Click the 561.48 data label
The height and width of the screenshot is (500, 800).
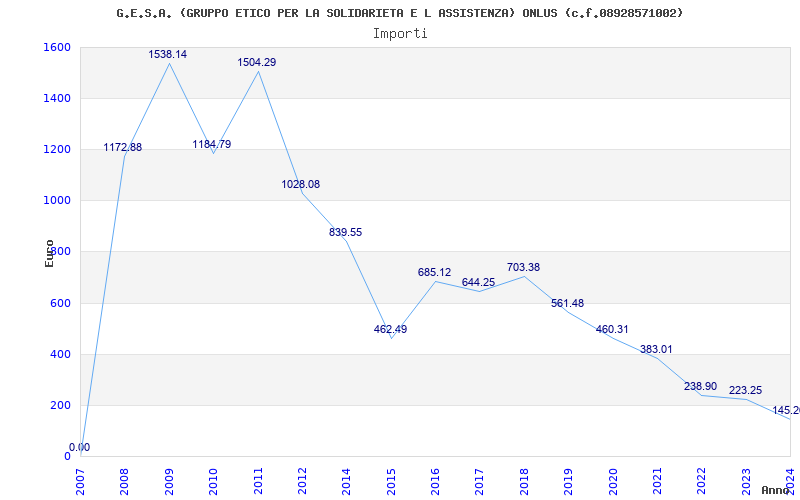tap(567, 303)
